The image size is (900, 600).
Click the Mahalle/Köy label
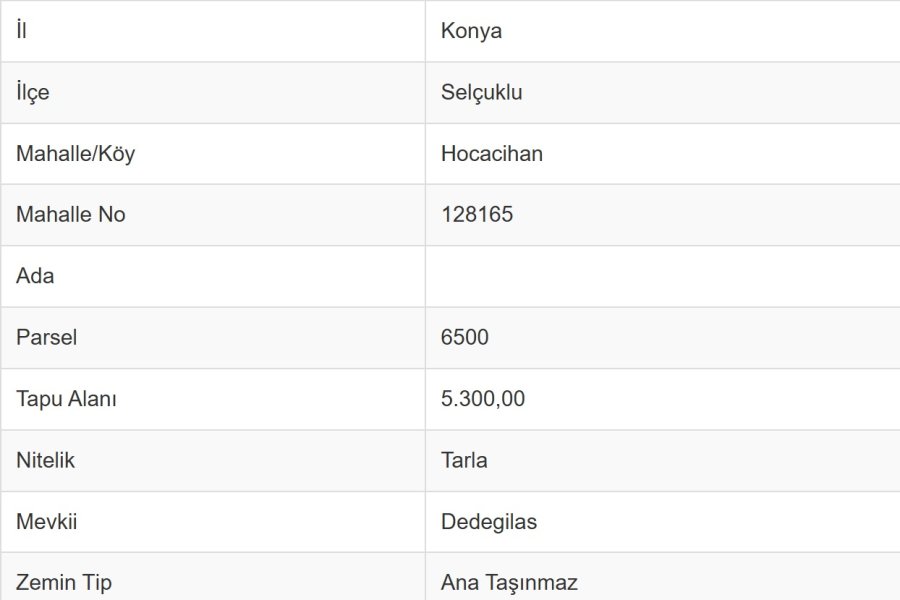click(75, 154)
